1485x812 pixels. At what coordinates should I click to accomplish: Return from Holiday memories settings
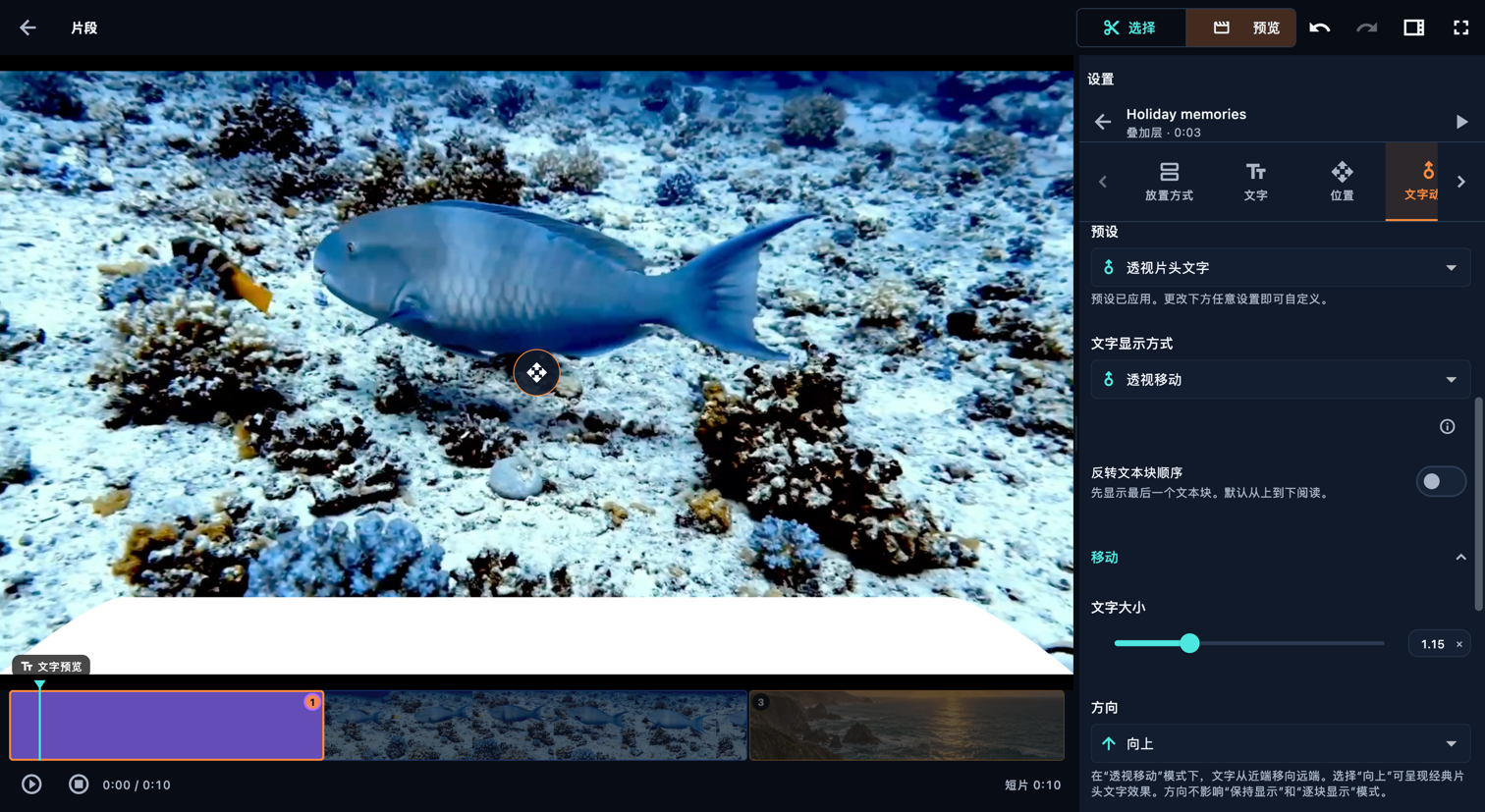point(1103,122)
